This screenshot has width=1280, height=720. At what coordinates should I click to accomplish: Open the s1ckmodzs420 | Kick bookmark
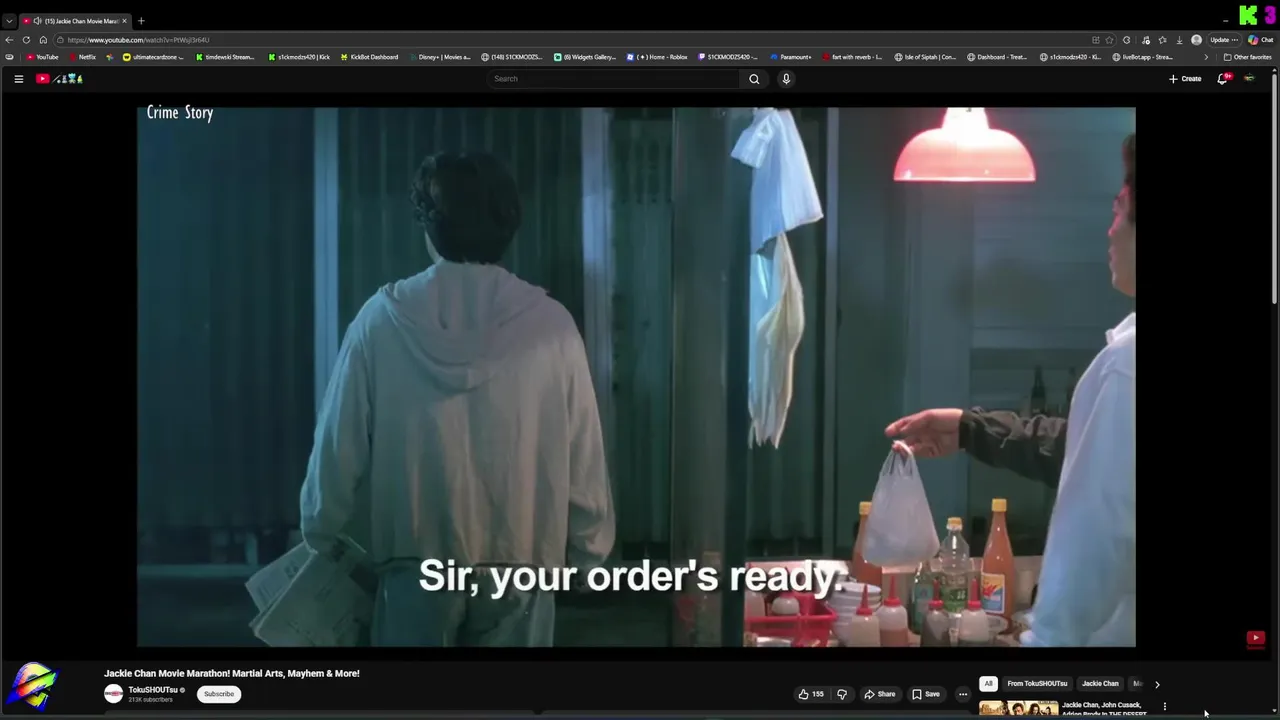(298, 57)
